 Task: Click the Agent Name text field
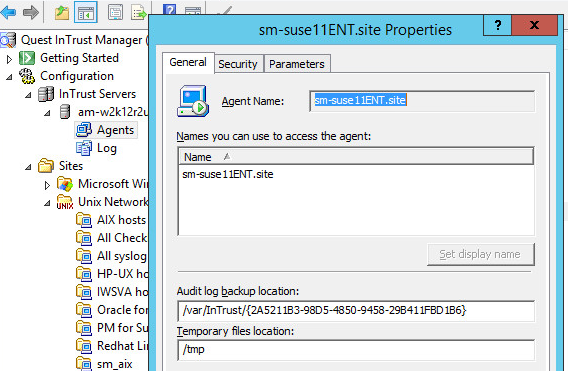[422, 100]
